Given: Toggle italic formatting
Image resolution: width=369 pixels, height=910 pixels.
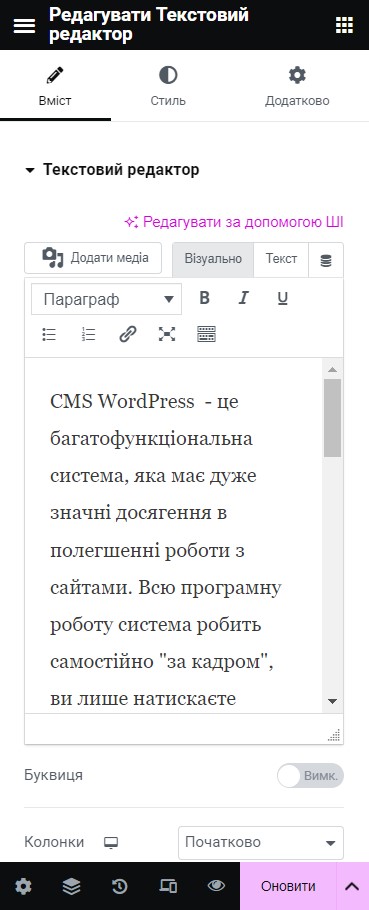Looking at the screenshot, I should click(x=244, y=298).
